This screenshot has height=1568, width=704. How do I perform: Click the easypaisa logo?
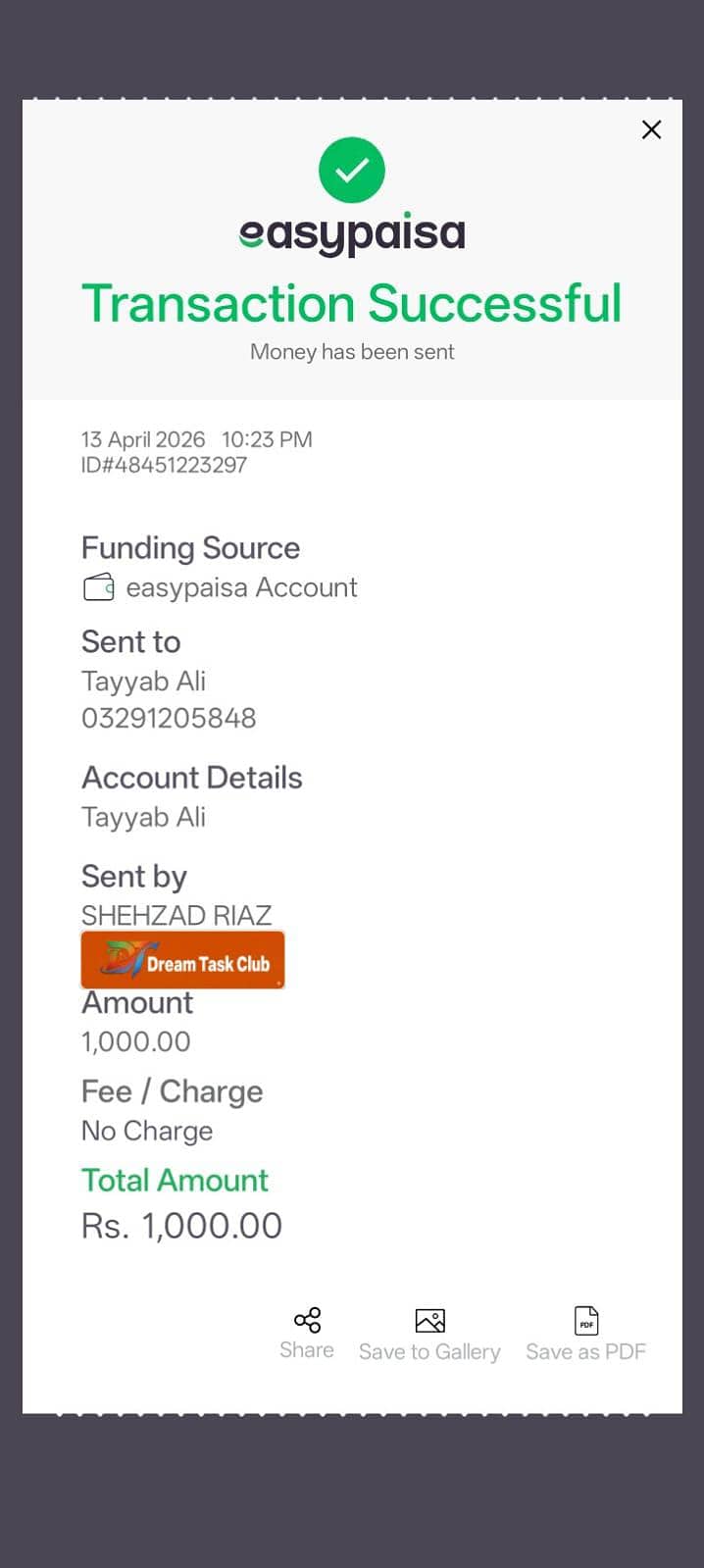(x=352, y=234)
